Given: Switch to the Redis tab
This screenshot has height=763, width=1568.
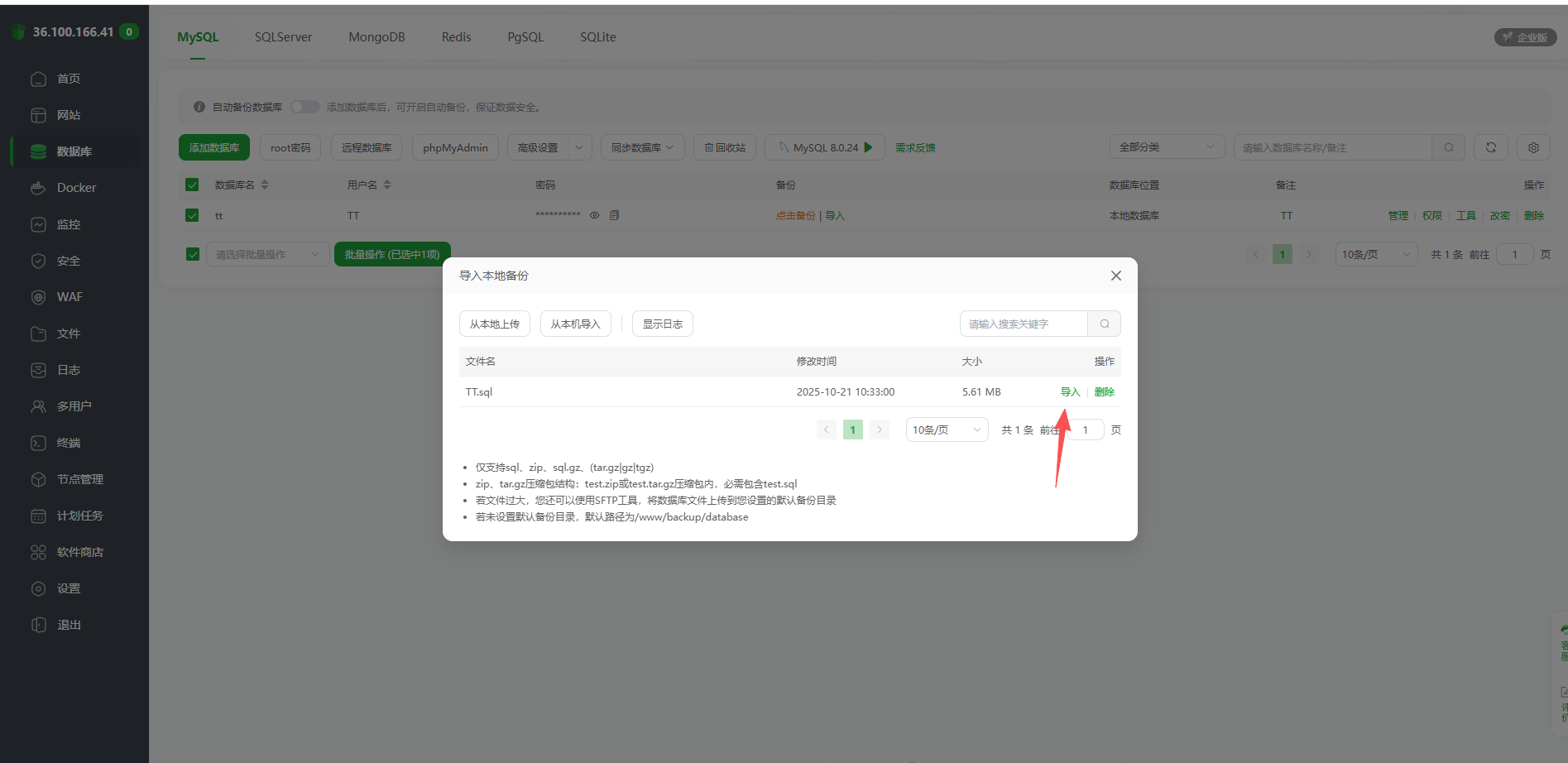Looking at the screenshot, I should (x=456, y=36).
